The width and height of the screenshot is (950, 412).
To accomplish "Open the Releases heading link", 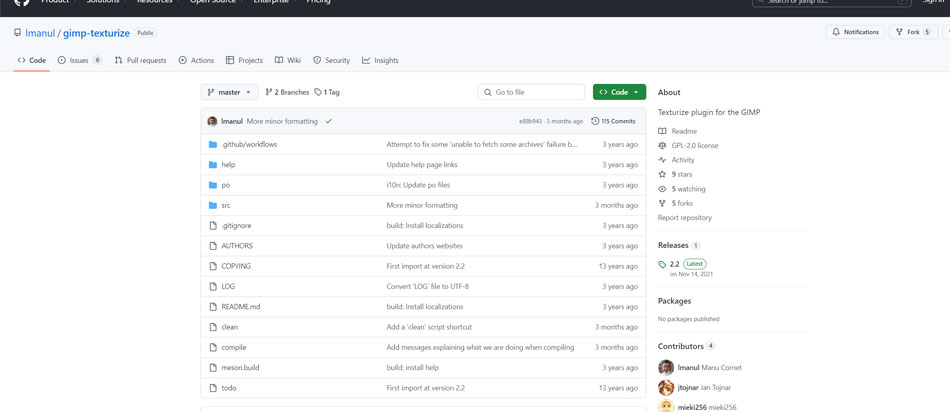I will pyautogui.click(x=673, y=245).
